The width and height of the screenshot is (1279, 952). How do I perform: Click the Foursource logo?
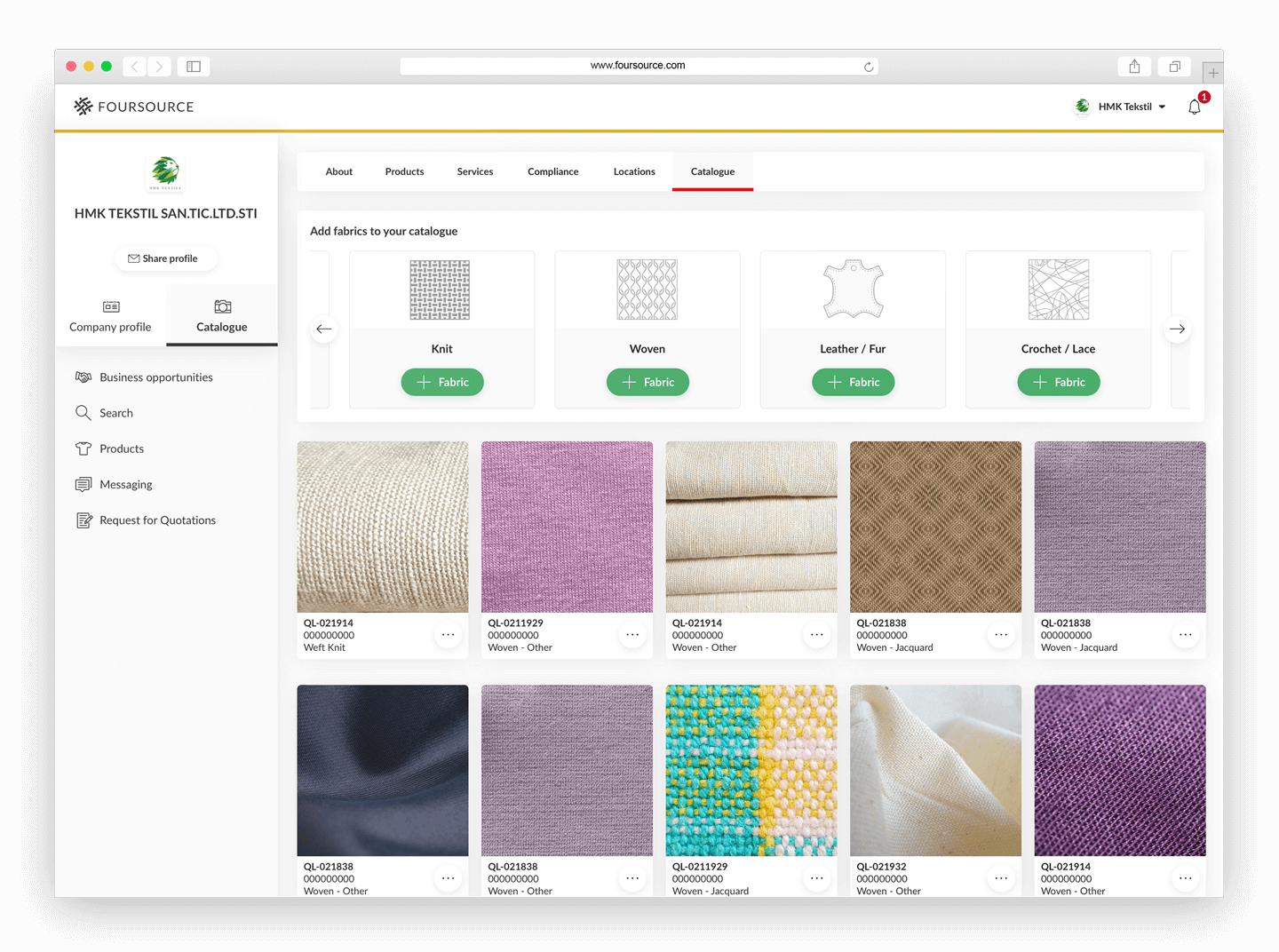coord(132,107)
